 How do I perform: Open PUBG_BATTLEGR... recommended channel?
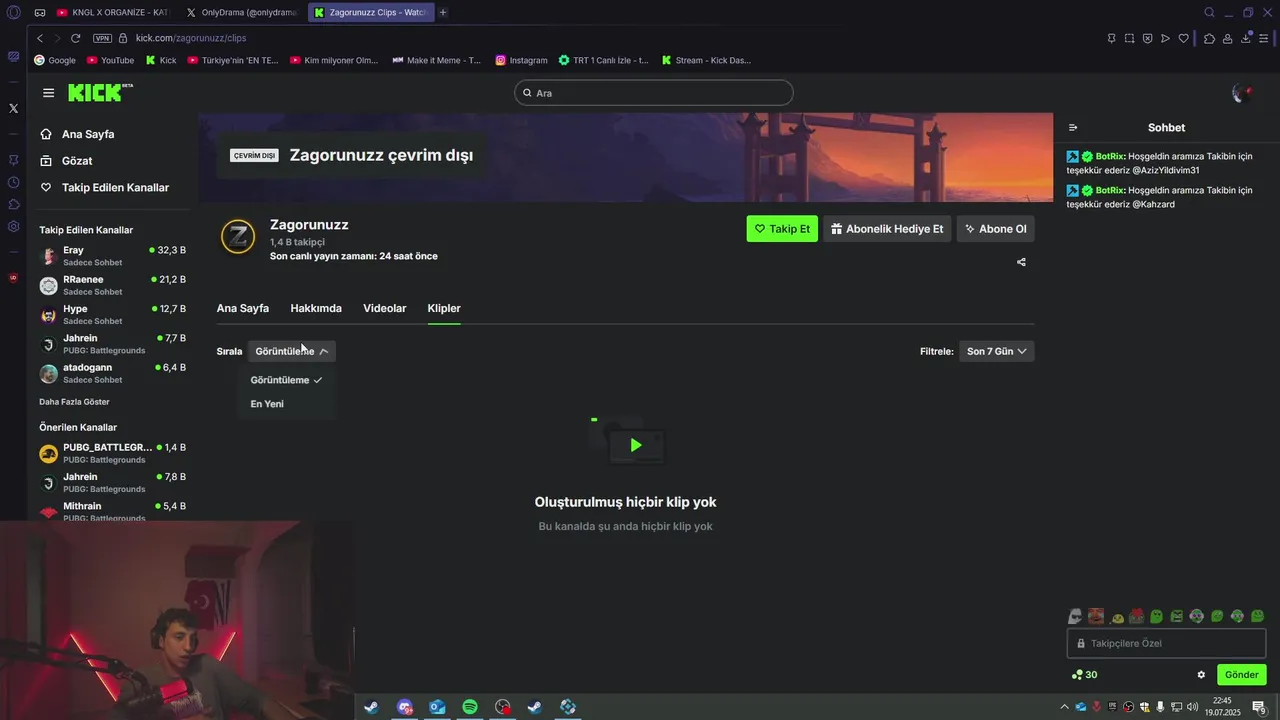pos(112,453)
